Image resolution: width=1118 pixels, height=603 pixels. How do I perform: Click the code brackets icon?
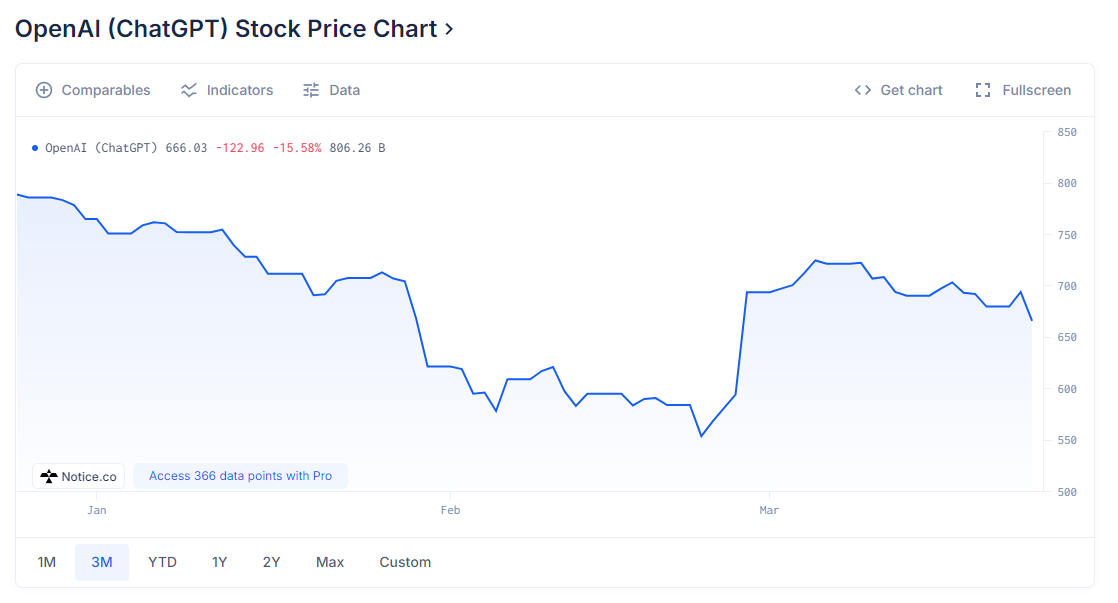tap(863, 91)
